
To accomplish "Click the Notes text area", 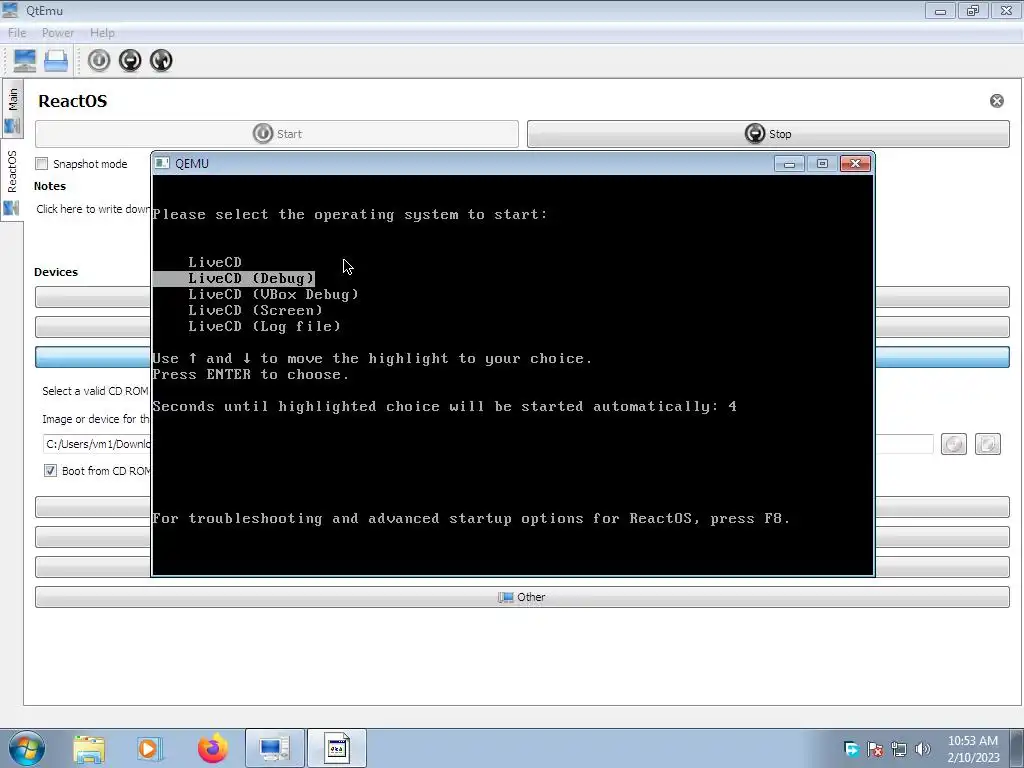I will pyautogui.click(x=91, y=209).
